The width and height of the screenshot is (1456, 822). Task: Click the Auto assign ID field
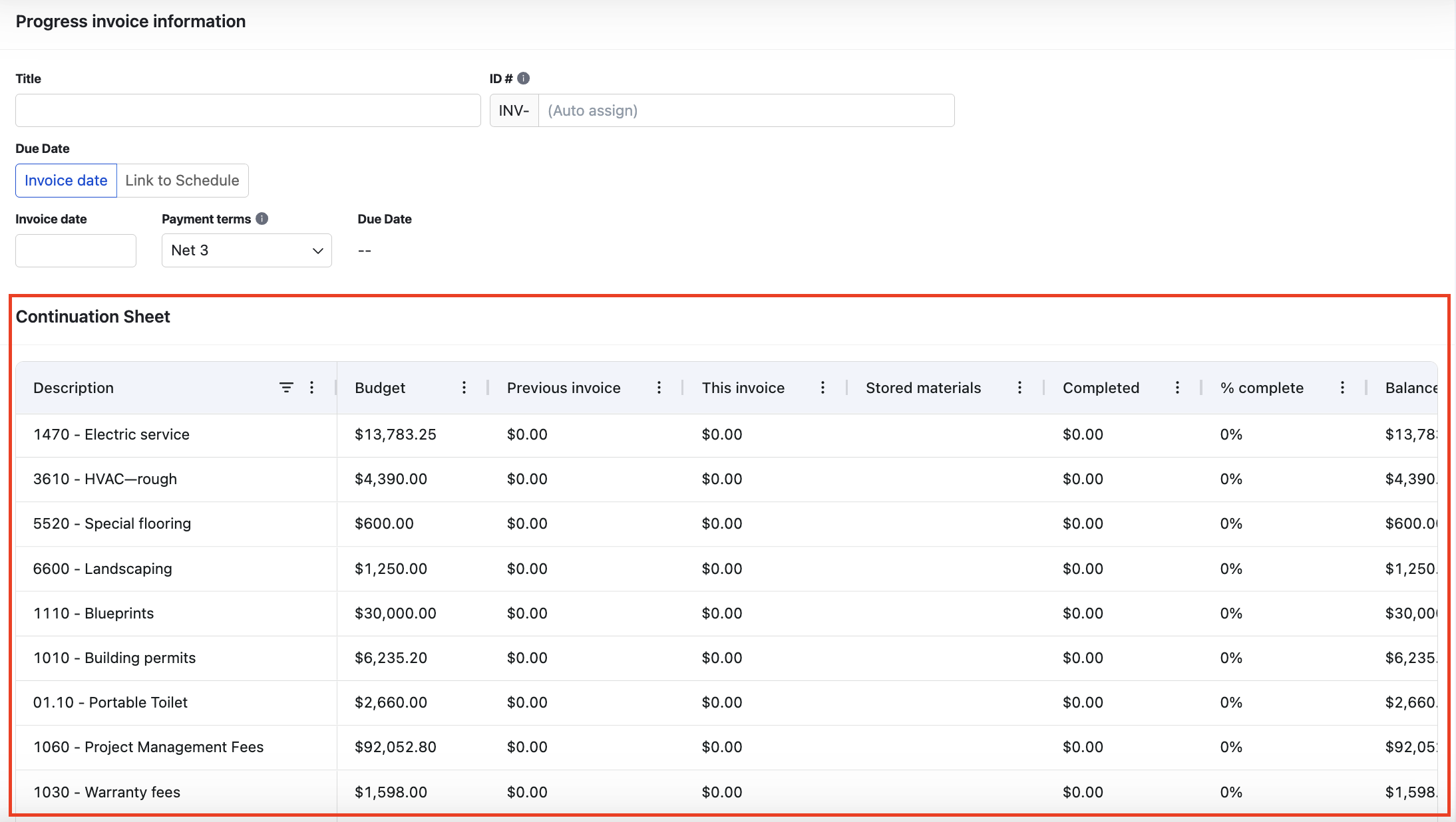pos(745,110)
